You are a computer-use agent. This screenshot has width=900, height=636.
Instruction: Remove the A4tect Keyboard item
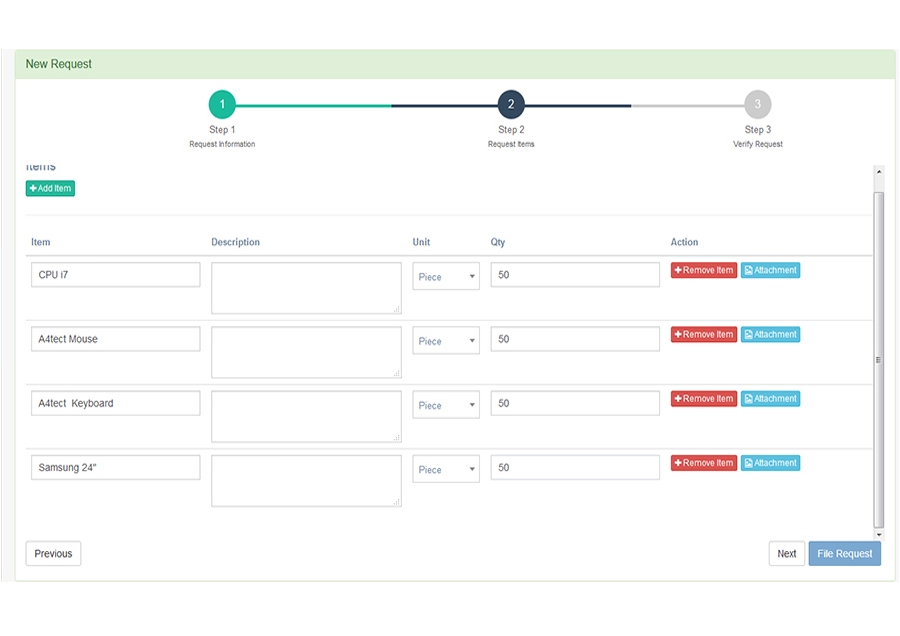pos(704,398)
